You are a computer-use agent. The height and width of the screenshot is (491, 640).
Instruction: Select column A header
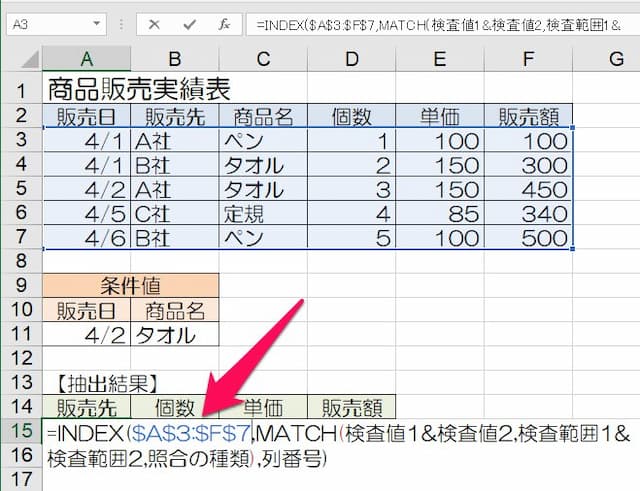pyautogui.click(x=87, y=60)
